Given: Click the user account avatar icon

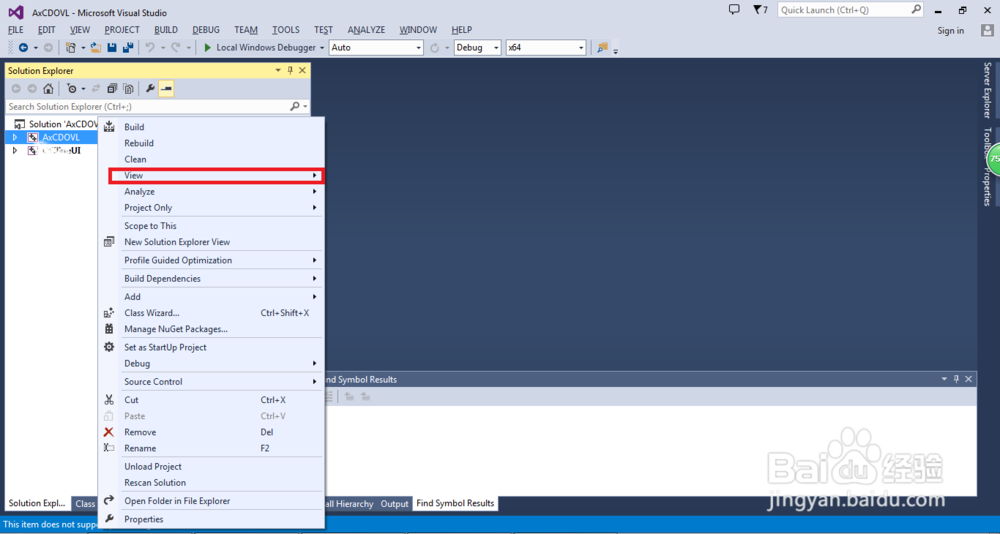Looking at the screenshot, I should pyautogui.click(x=987, y=31).
